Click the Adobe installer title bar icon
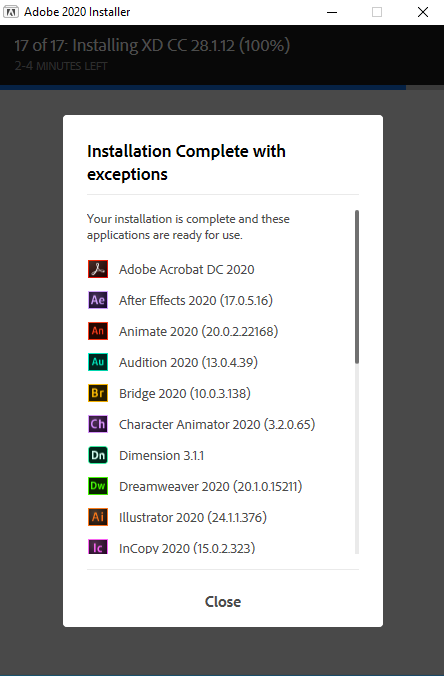The image size is (444, 676). [11, 12]
